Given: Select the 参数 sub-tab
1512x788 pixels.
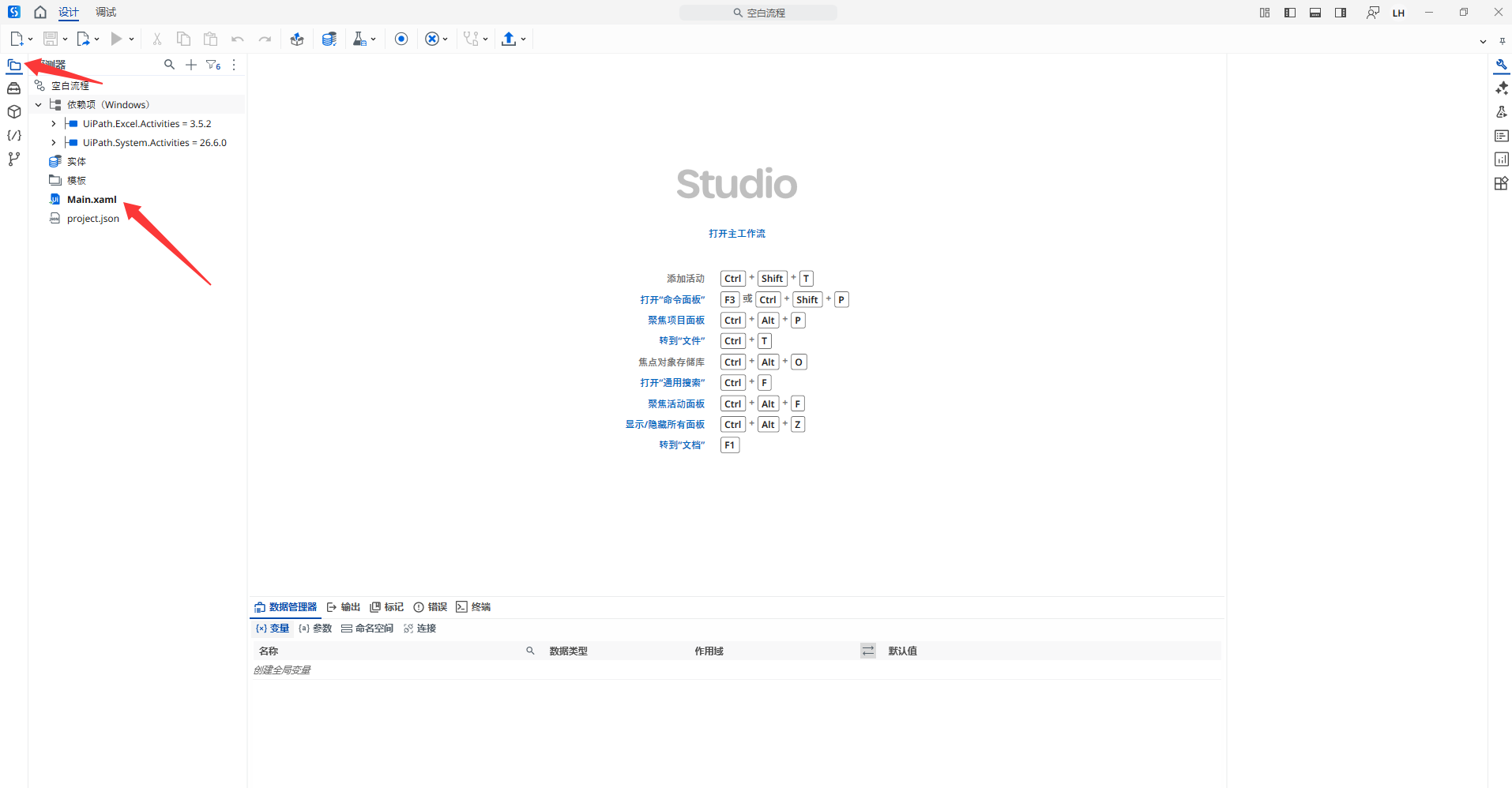Looking at the screenshot, I should pyautogui.click(x=315, y=628).
